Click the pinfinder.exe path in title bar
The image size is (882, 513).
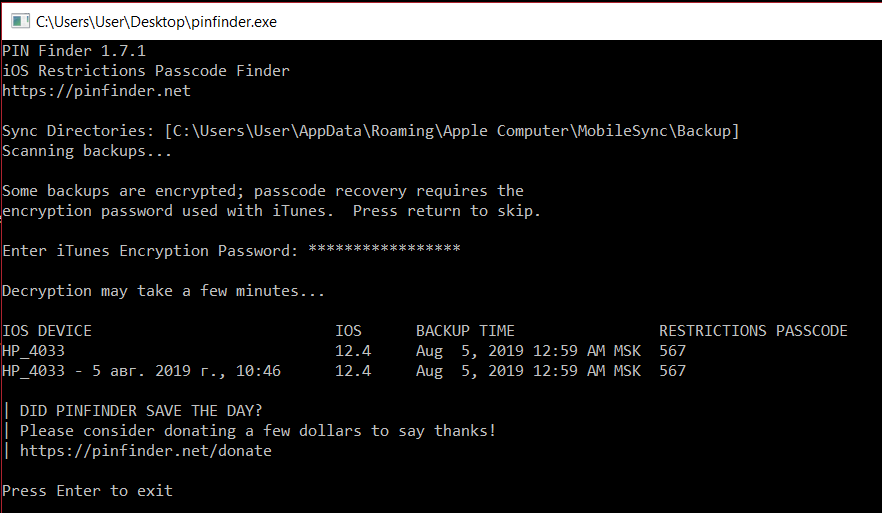click(x=156, y=20)
